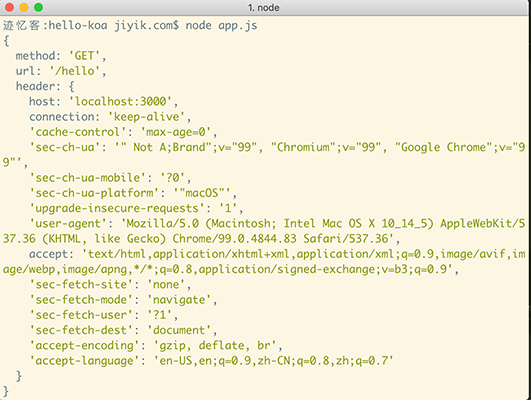Select the method: 'GET' line
531x400 pixels.
tap(61, 56)
